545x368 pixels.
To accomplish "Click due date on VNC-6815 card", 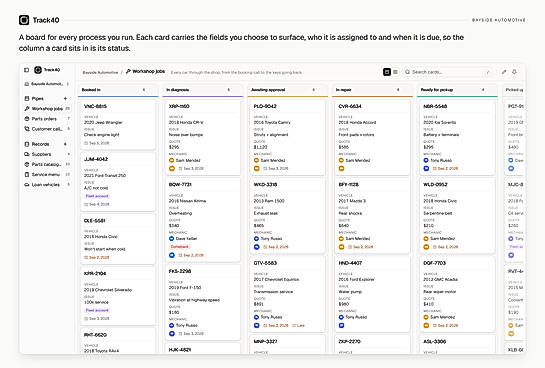I will tap(97, 143).
